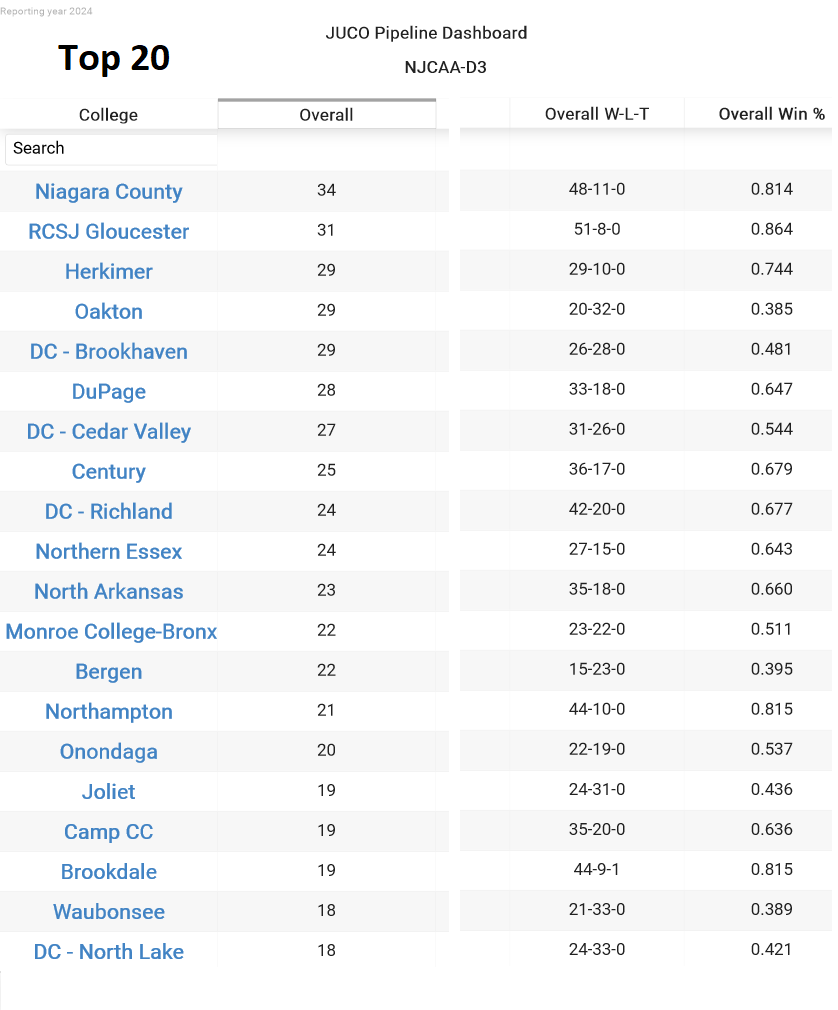Open the Niagara County college link
Viewport: 838px width, 1010px height.
[108, 191]
